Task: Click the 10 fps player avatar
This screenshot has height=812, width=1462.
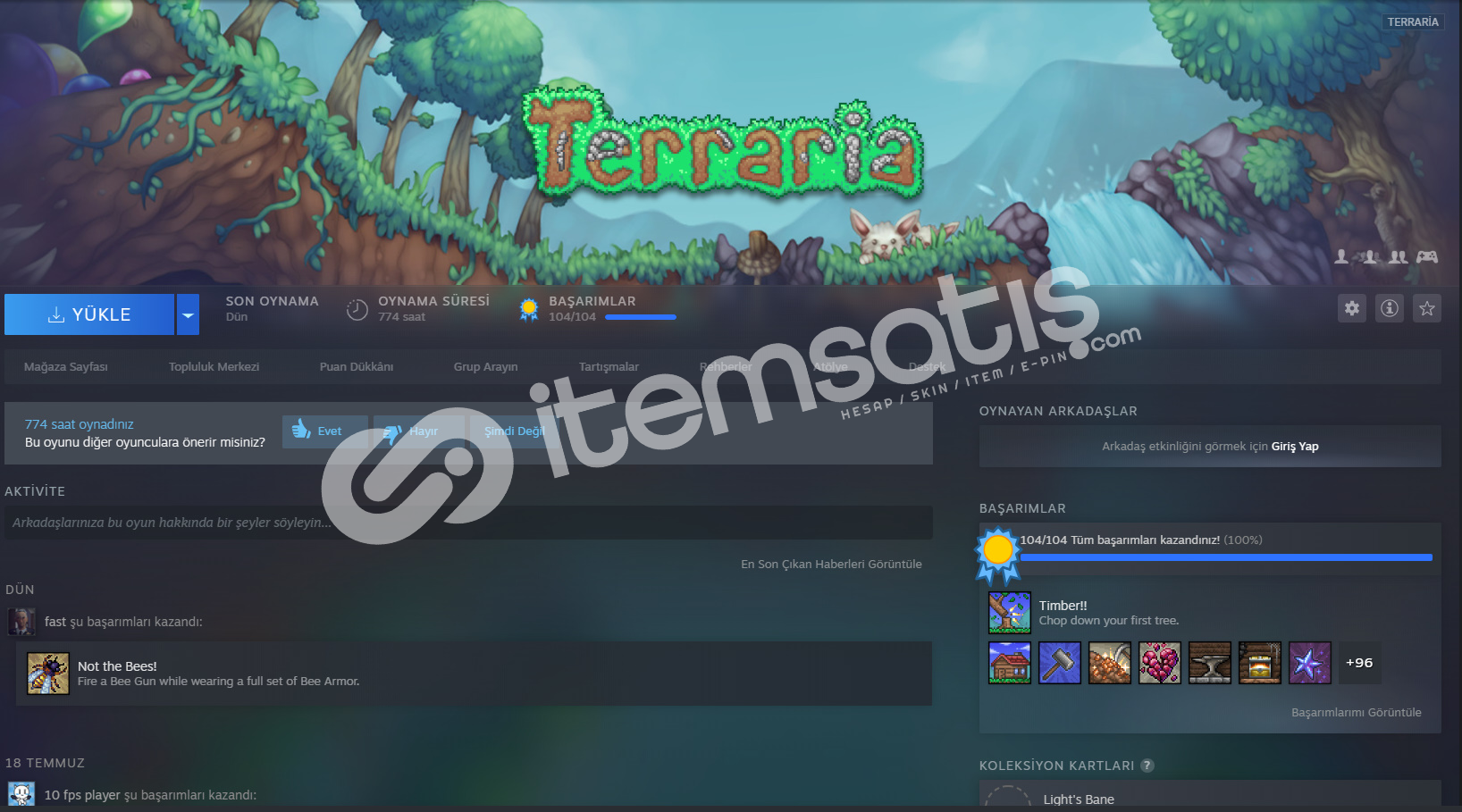Action: point(21,794)
